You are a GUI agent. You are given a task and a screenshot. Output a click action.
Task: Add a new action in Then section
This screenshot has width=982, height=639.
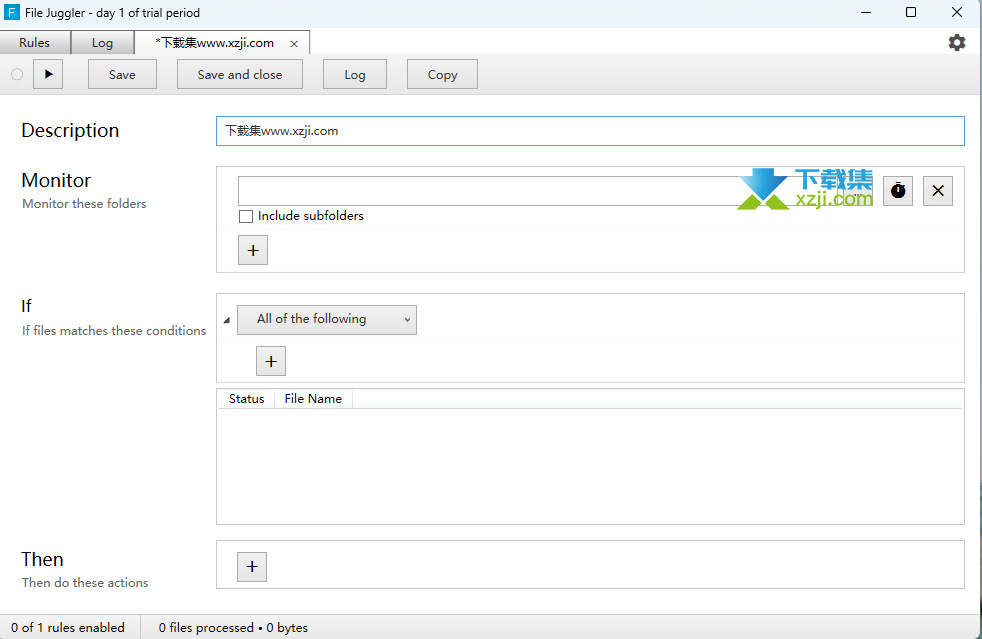point(252,566)
